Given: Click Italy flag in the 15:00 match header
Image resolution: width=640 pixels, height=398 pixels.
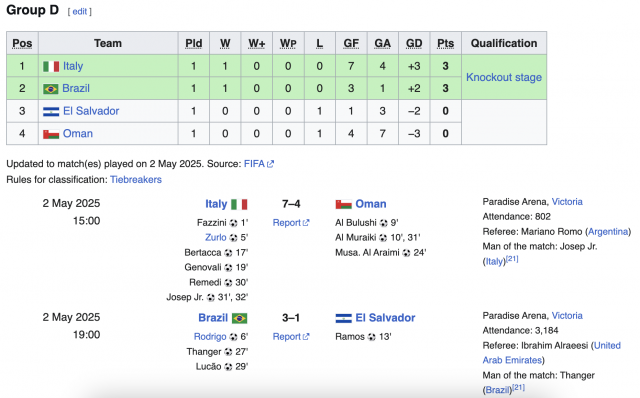Looking at the screenshot, I should (x=239, y=204).
